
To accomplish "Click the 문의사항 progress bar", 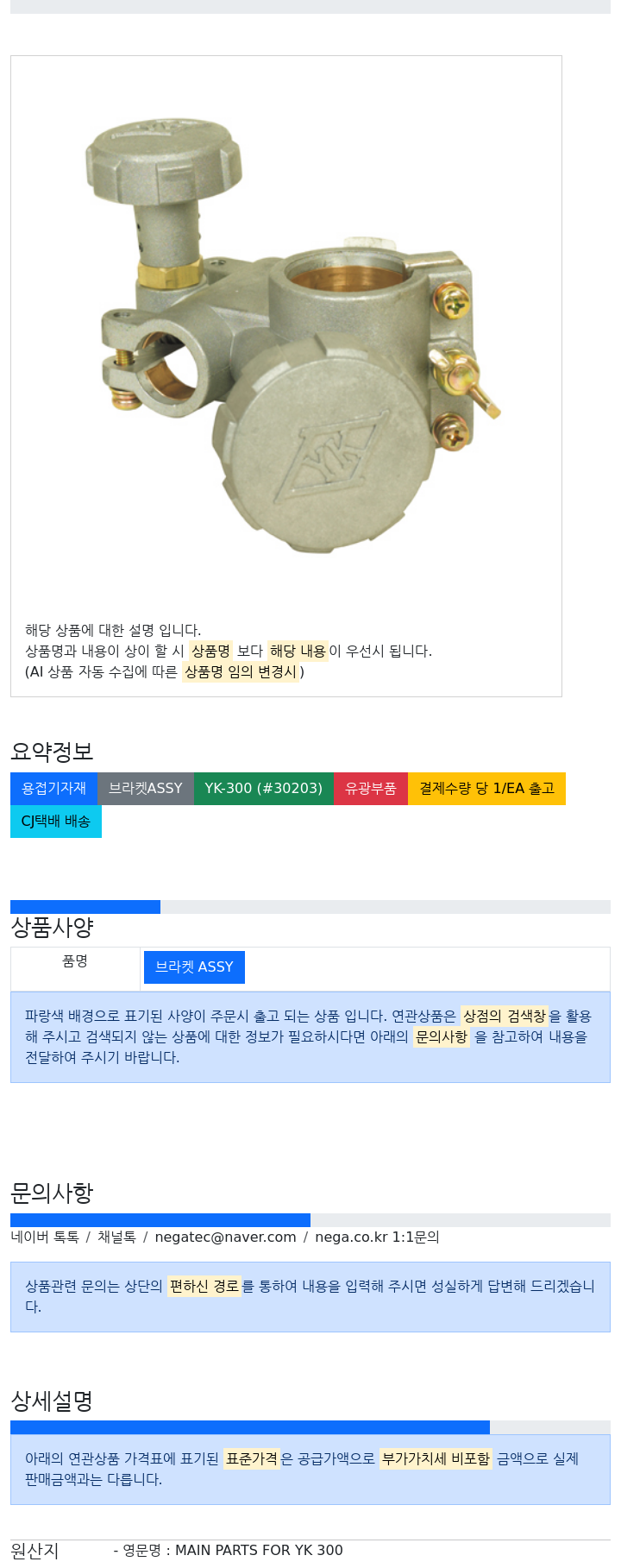I will pyautogui.click(x=310, y=1220).
